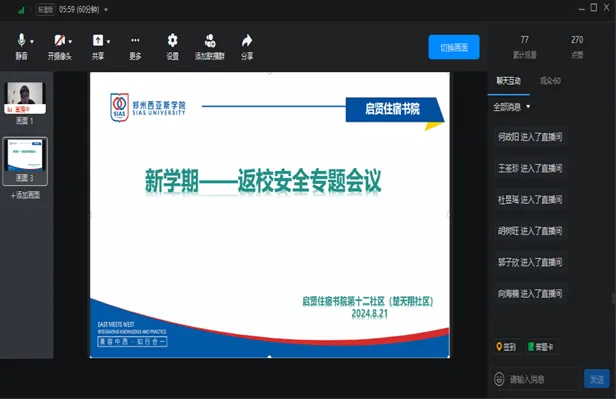Switch to the audience (观众60) tab
Screen dimensions: 616x399
[x=550, y=81]
